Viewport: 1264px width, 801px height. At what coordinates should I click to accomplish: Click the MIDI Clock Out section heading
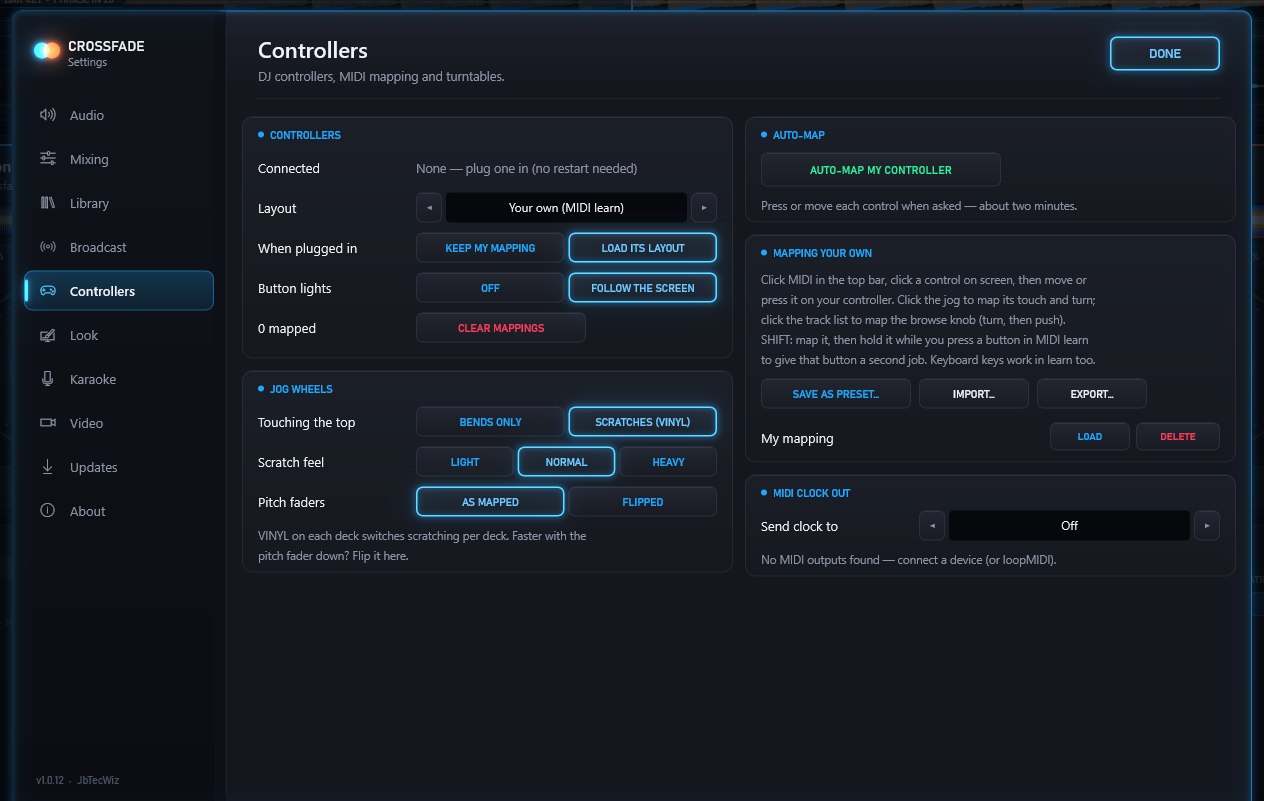811,493
